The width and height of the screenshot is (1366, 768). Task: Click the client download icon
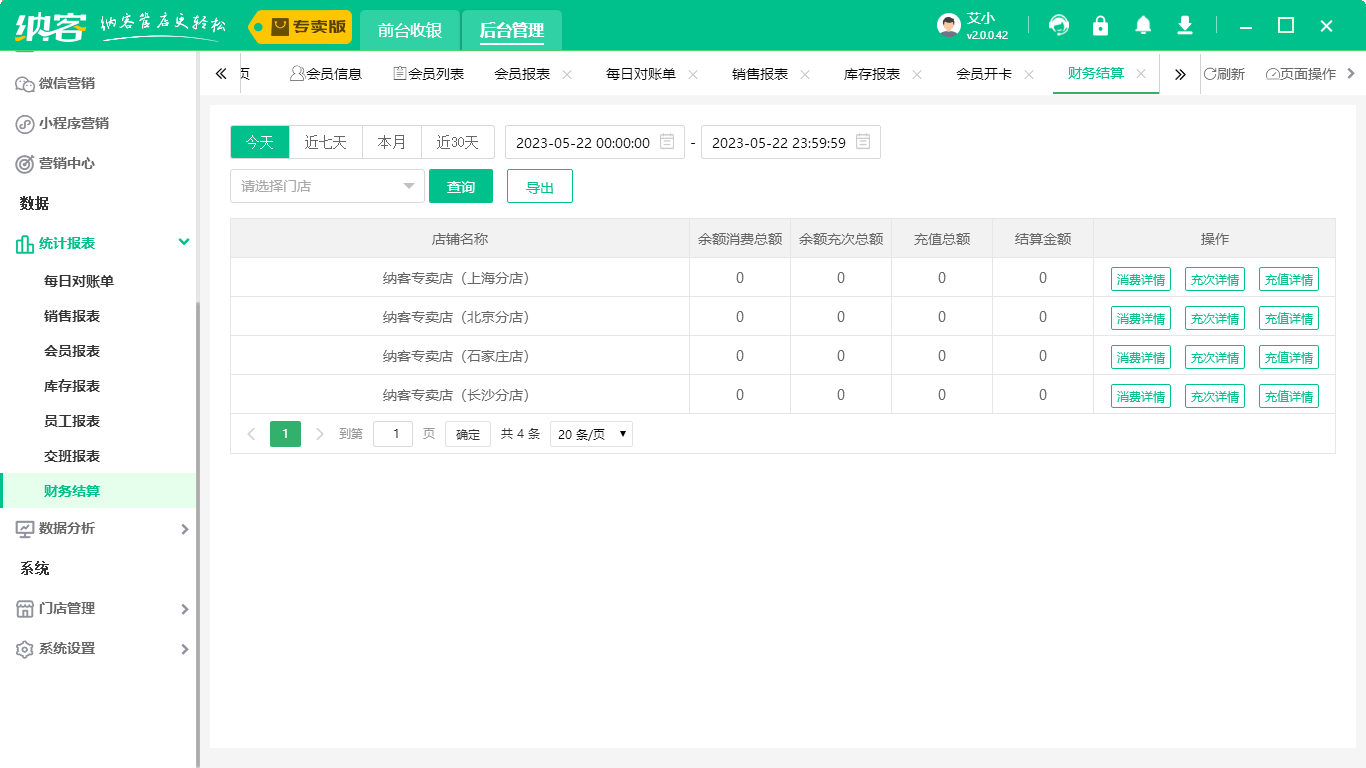click(1184, 25)
